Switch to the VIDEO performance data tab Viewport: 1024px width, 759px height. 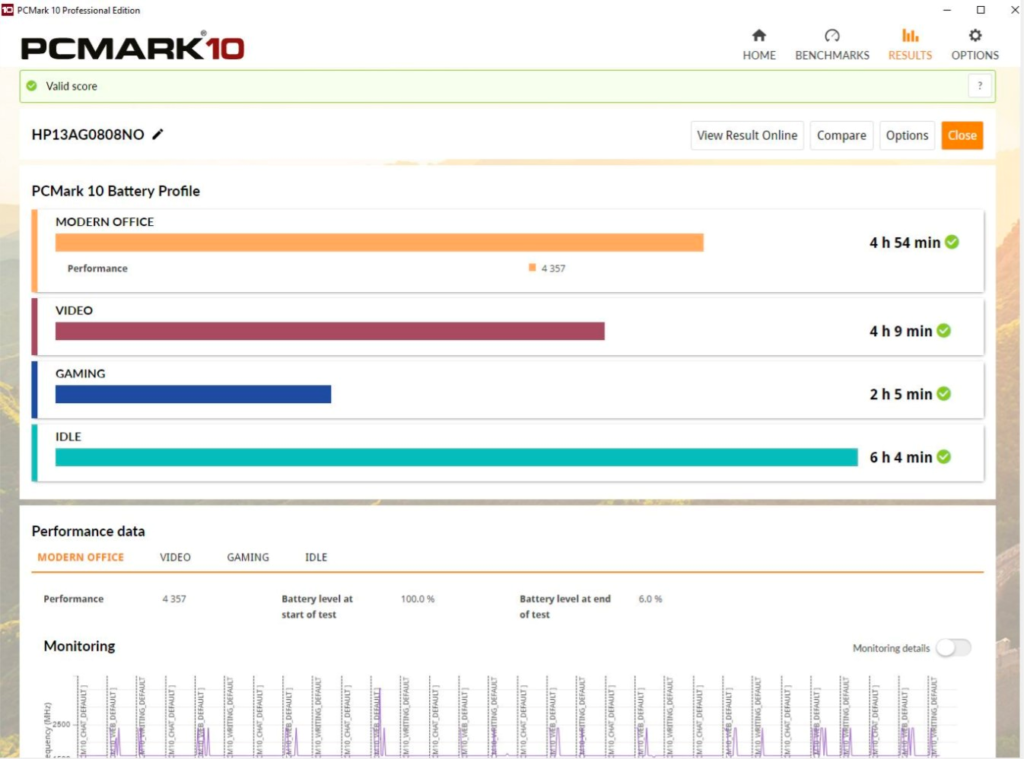pos(175,557)
